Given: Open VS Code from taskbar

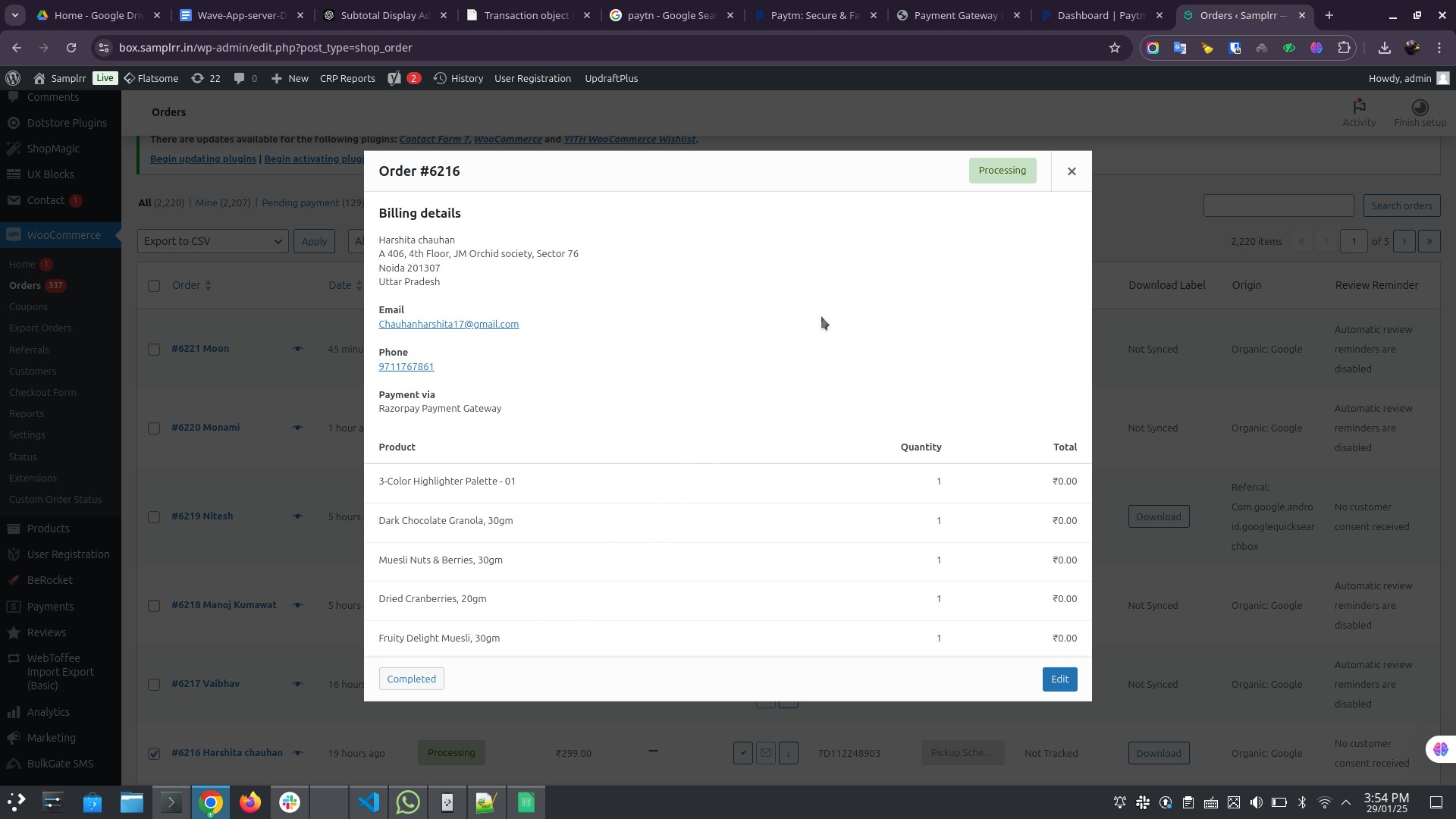Looking at the screenshot, I should (x=369, y=802).
